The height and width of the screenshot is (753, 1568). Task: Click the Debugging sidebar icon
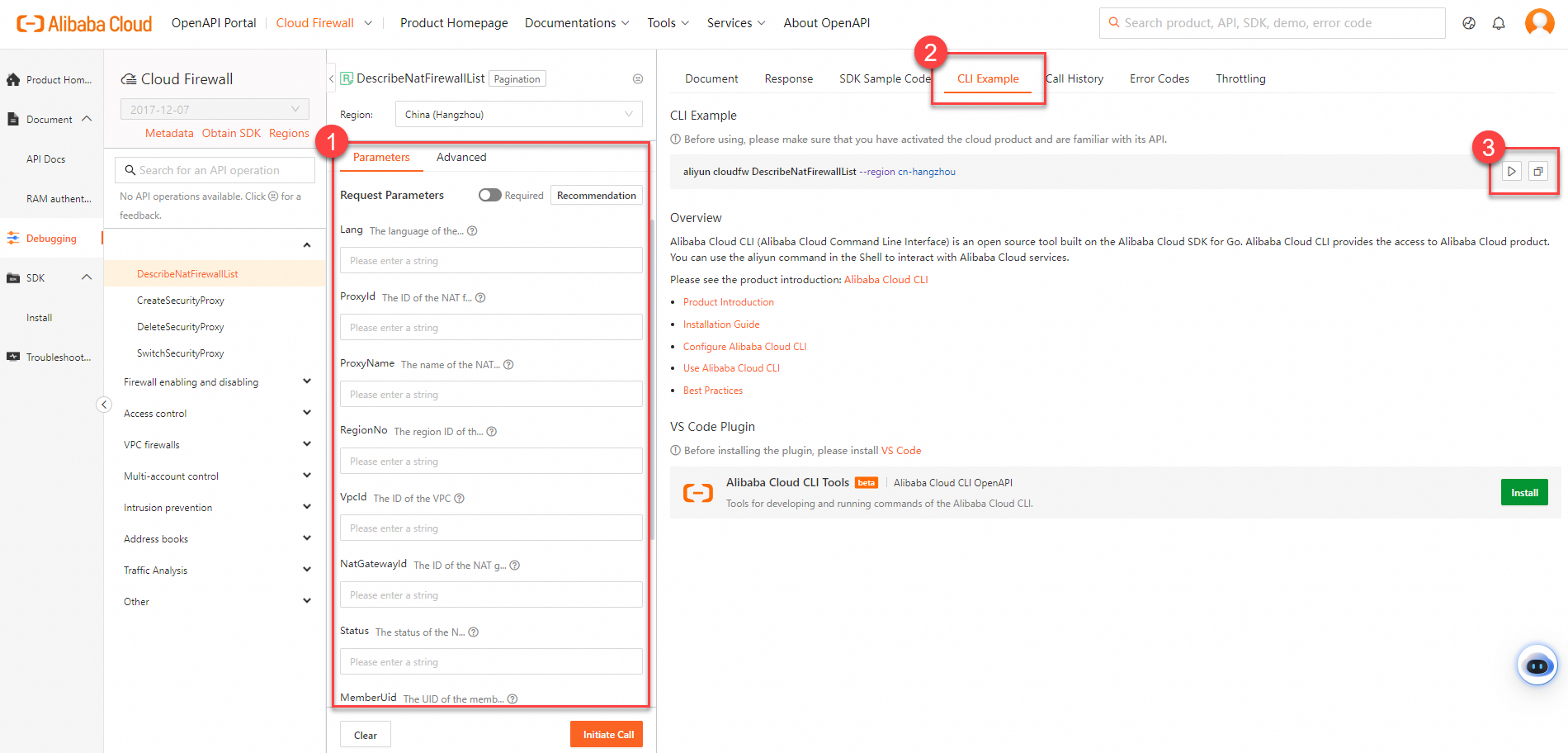13,239
